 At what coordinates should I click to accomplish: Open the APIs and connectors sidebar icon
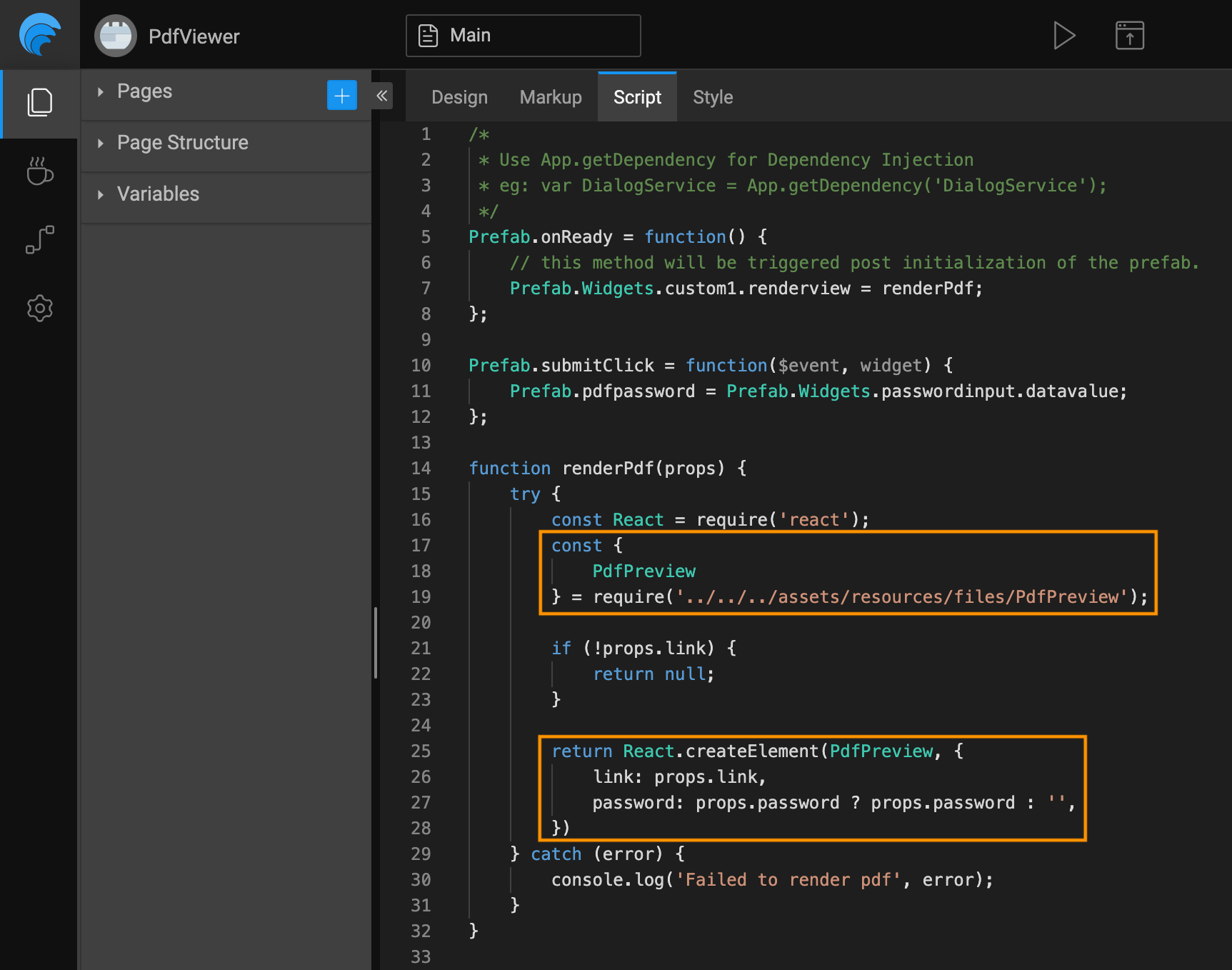[40, 240]
